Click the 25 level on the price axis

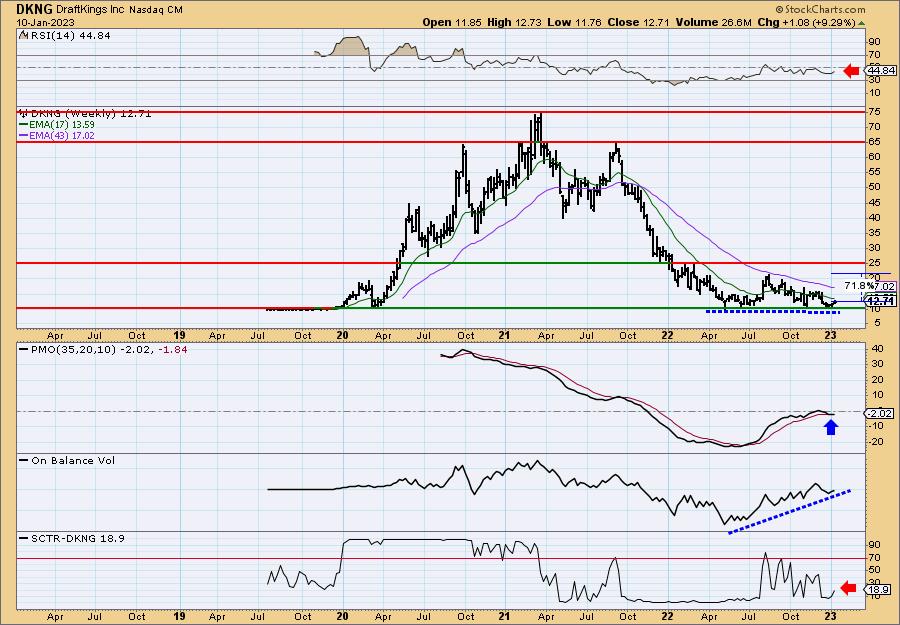(x=875, y=263)
